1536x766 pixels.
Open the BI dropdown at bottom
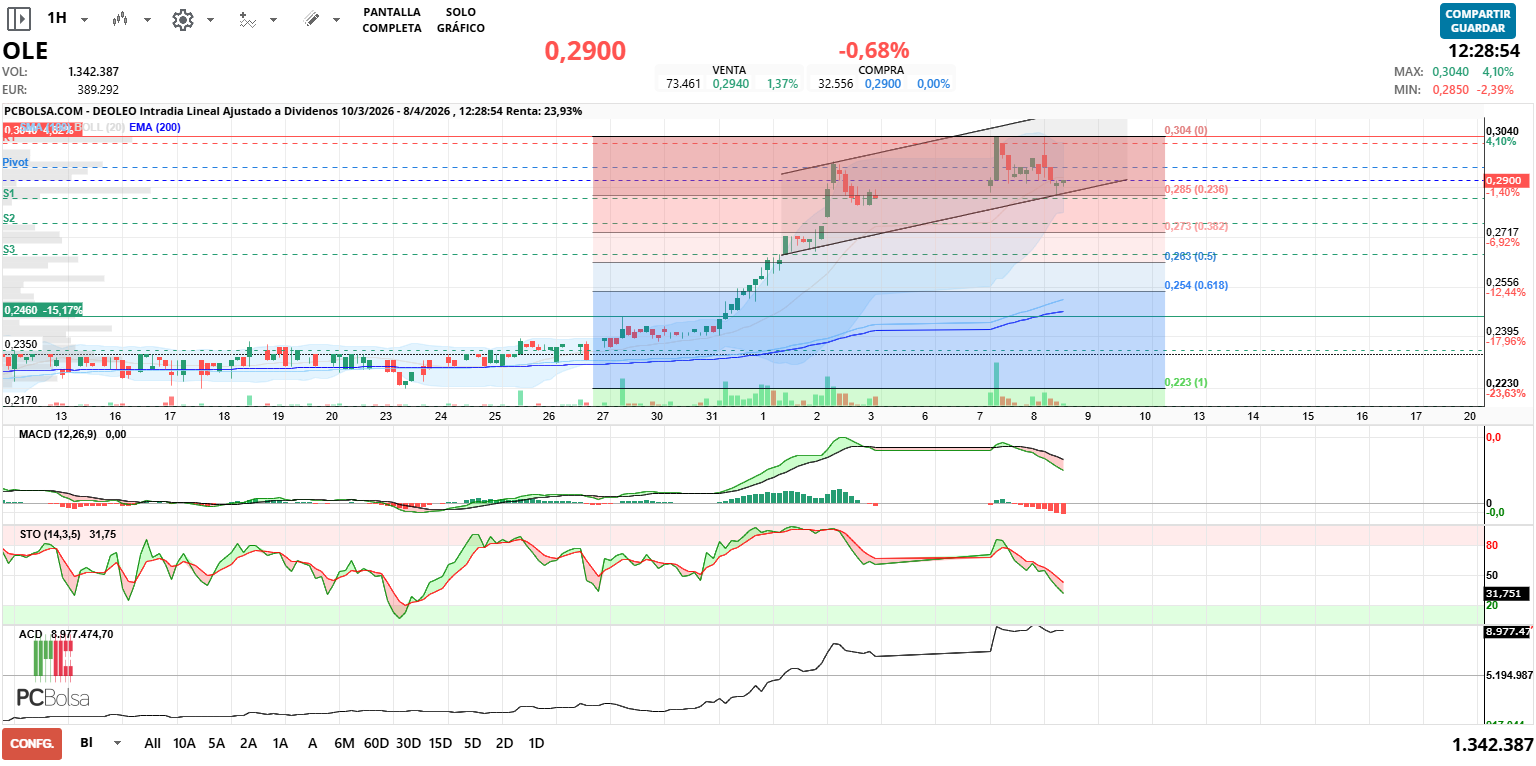117,744
